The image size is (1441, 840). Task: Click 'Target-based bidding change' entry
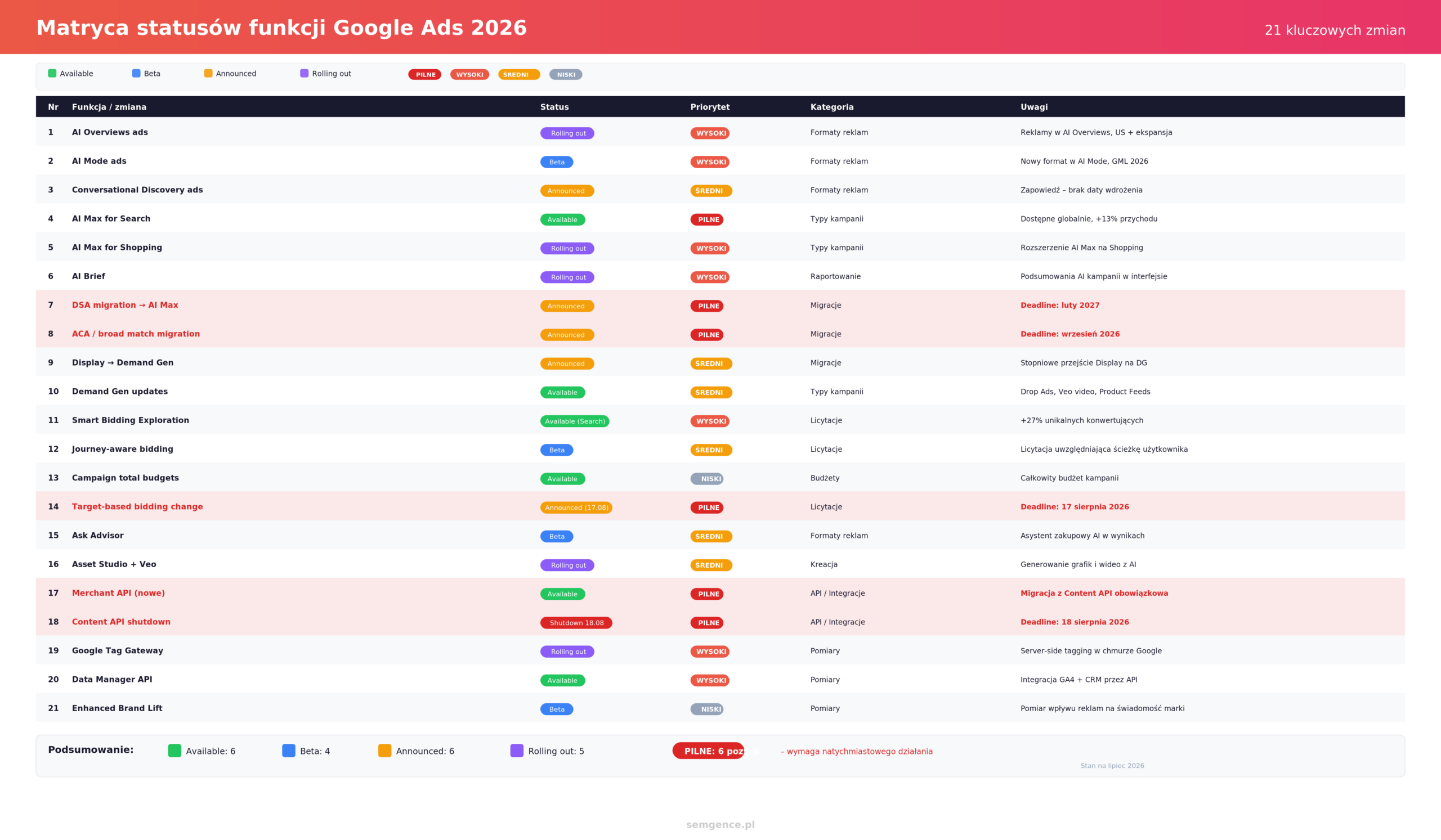coord(137,507)
